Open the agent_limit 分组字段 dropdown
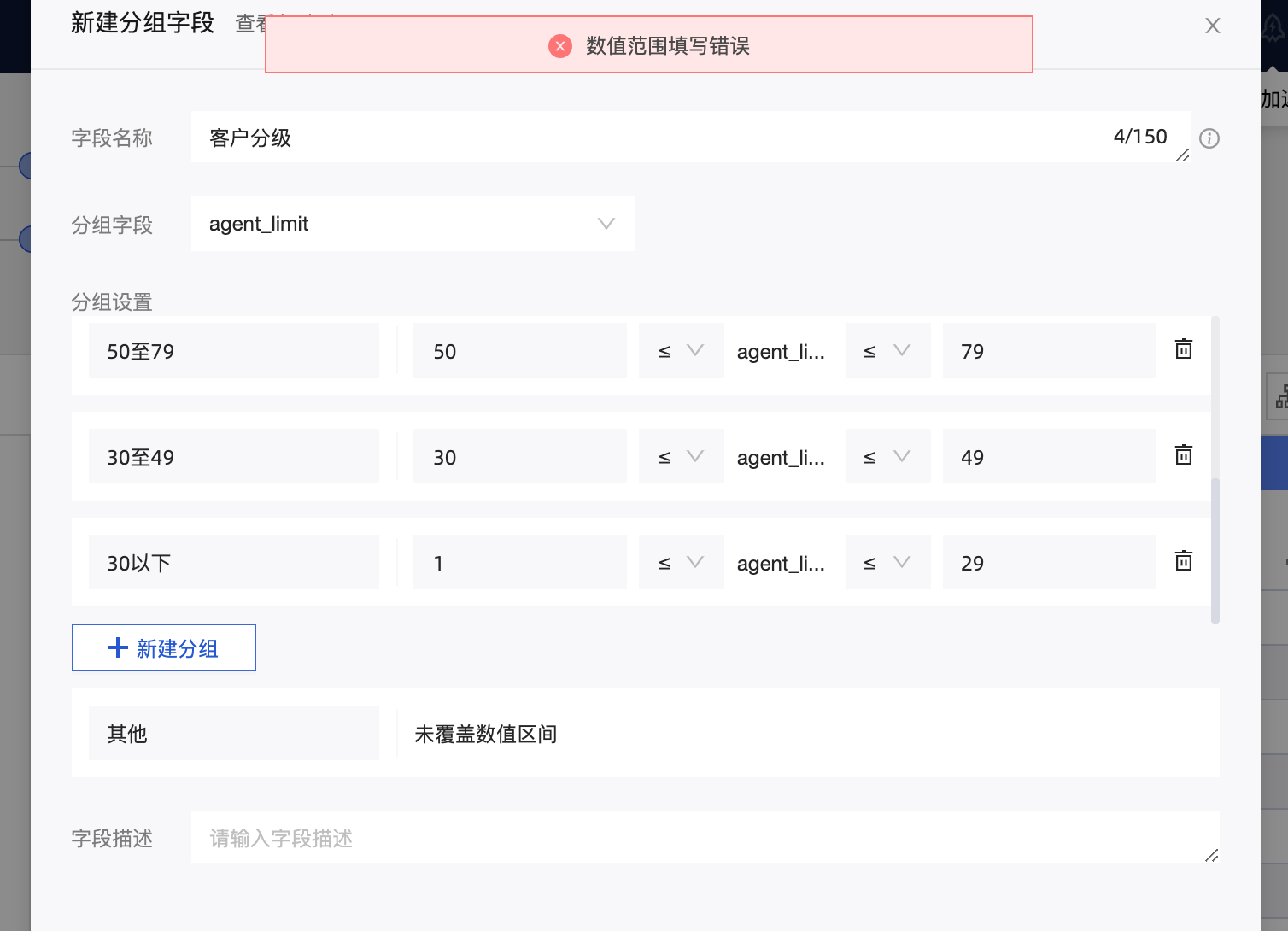The height and width of the screenshot is (931, 1288). pyautogui.click(x=413, y=224)
